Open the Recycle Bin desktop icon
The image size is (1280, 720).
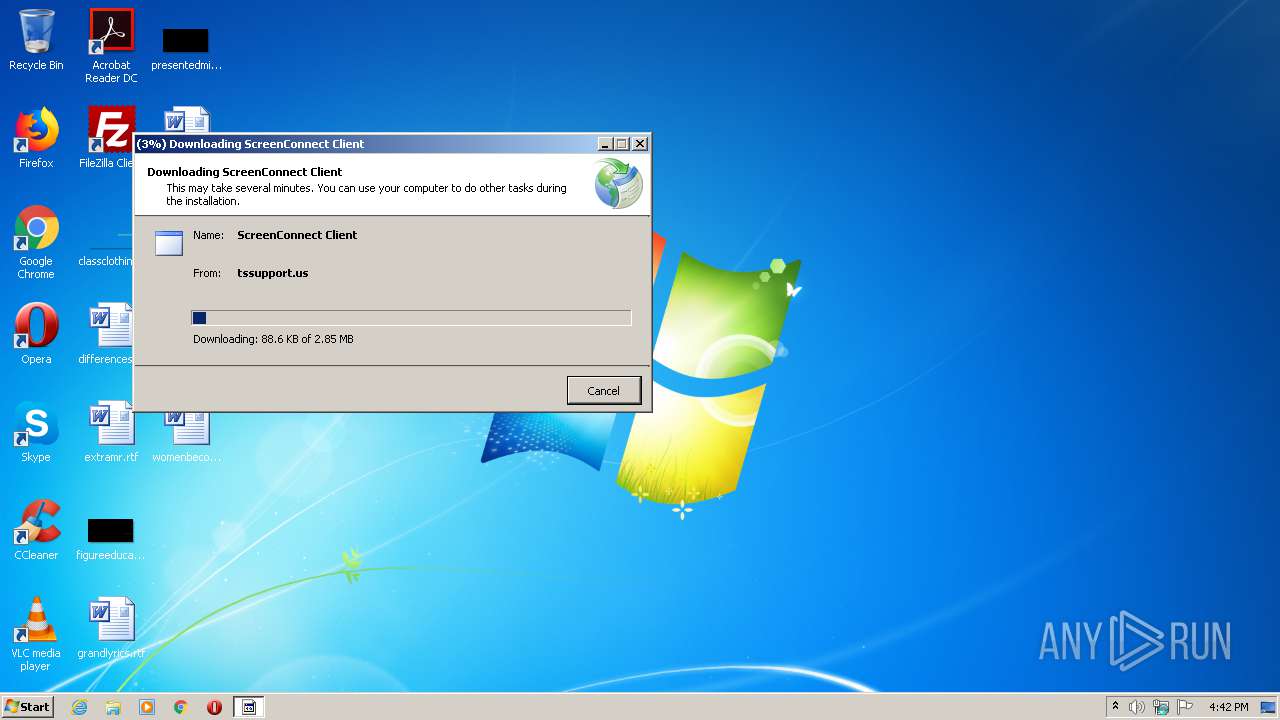pos(36,41)
